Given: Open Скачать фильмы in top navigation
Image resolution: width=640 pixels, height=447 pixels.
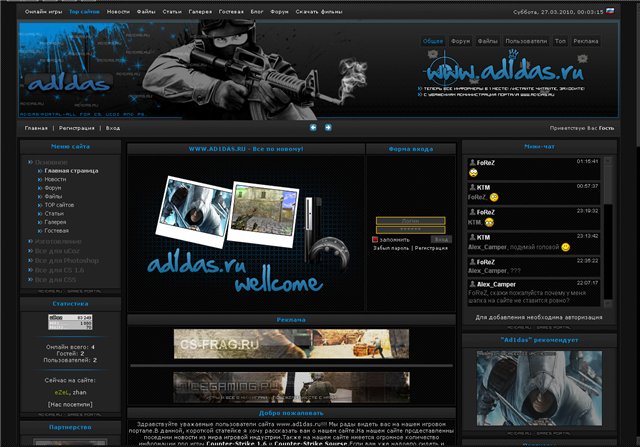Looking at the screenshot, I should [319, 12].
